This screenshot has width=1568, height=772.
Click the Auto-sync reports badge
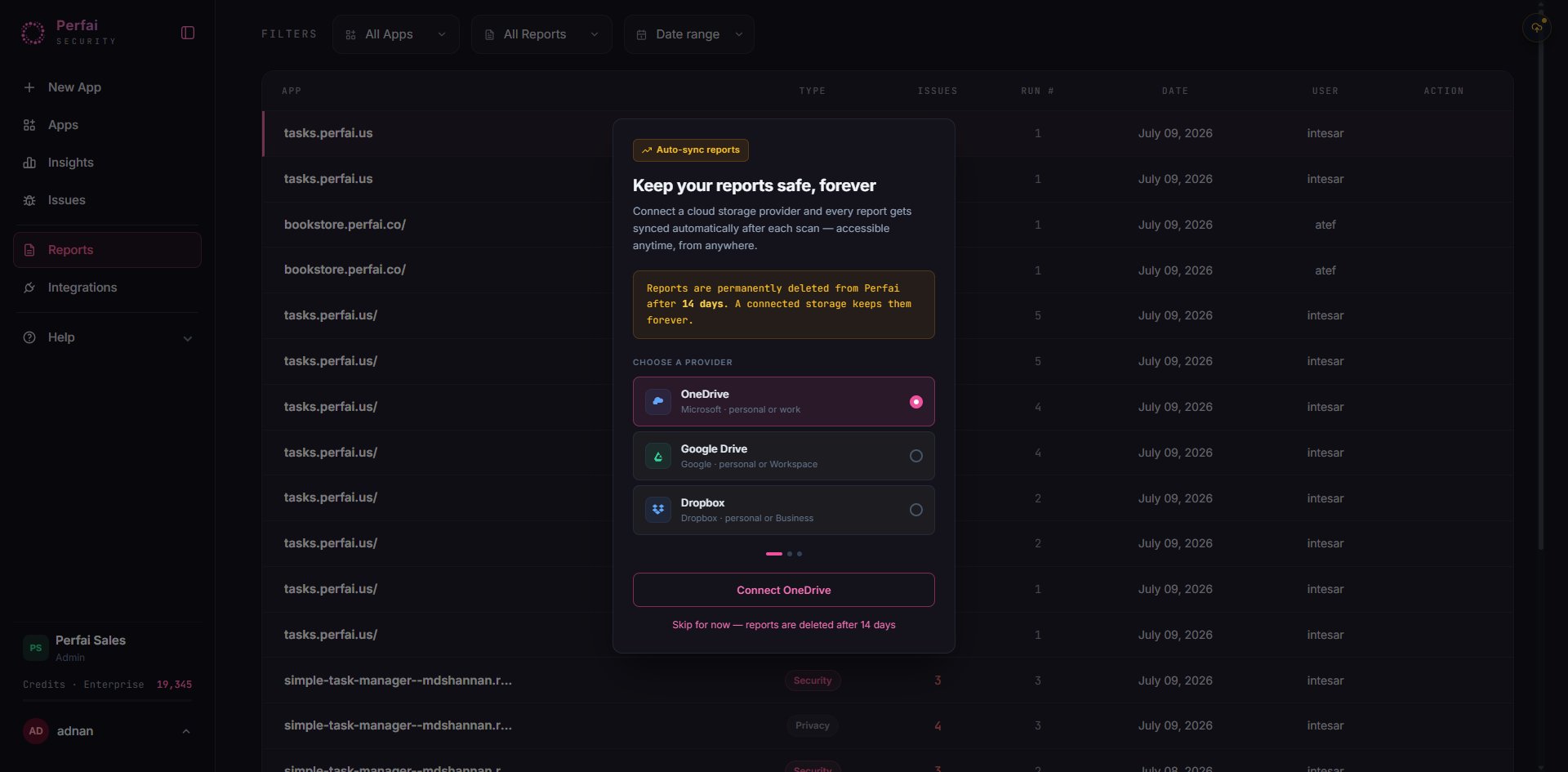pos(691,150)
